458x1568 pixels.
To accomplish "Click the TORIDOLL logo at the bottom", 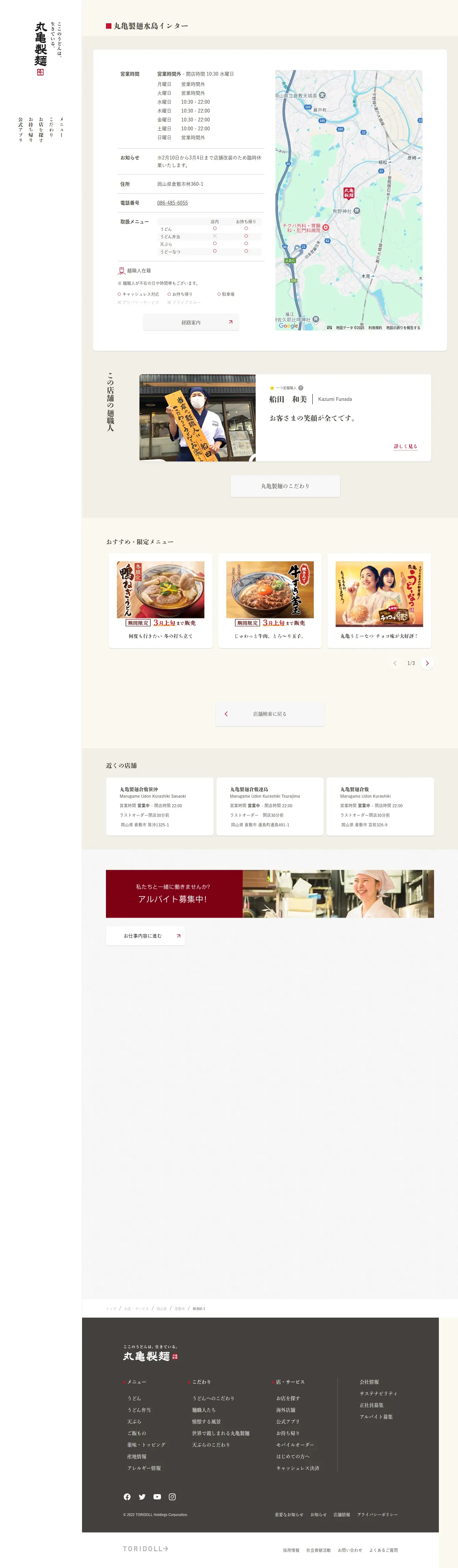I will pos(145,1549).
